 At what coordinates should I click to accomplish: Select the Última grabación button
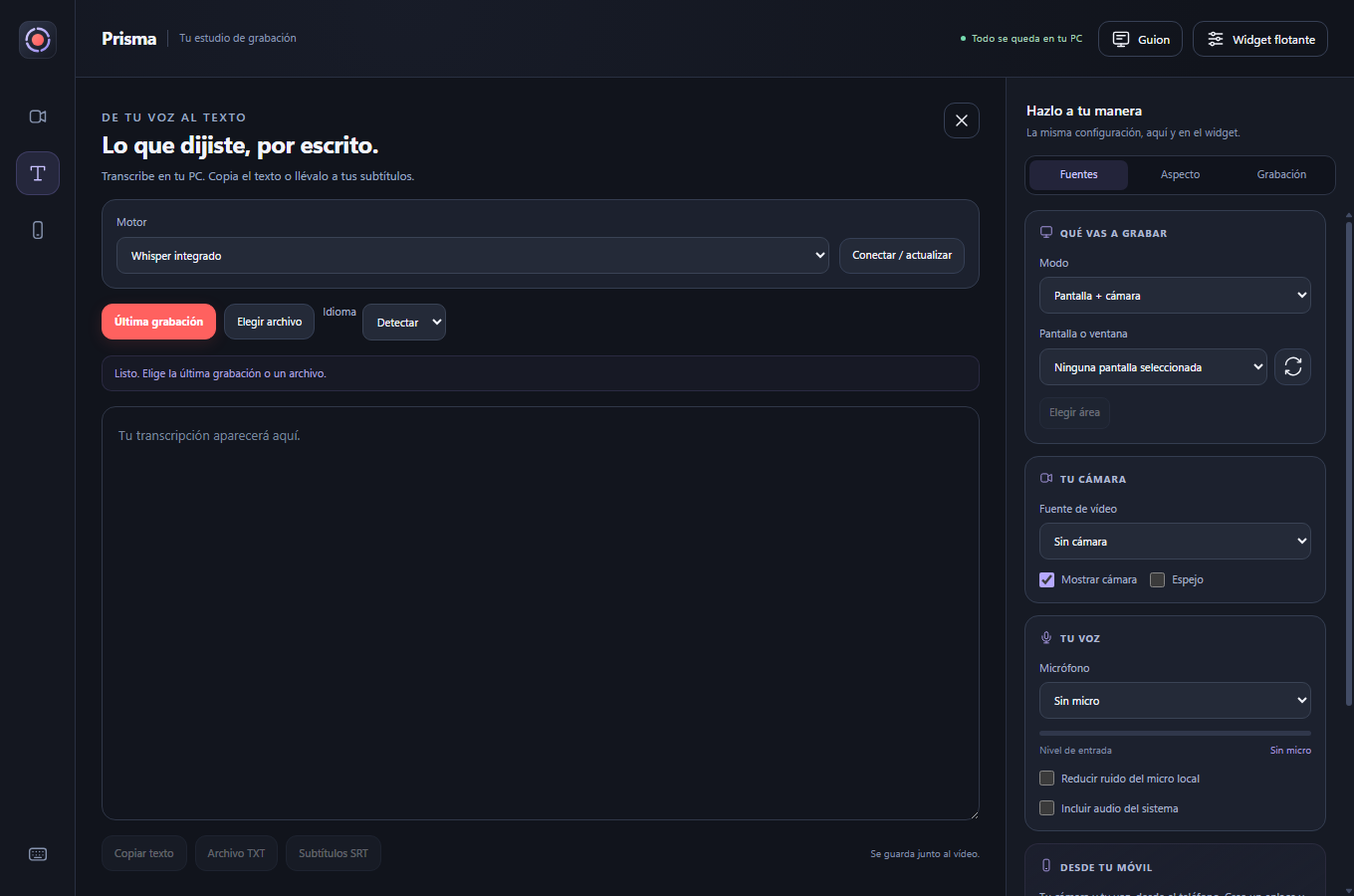point(158,322)
